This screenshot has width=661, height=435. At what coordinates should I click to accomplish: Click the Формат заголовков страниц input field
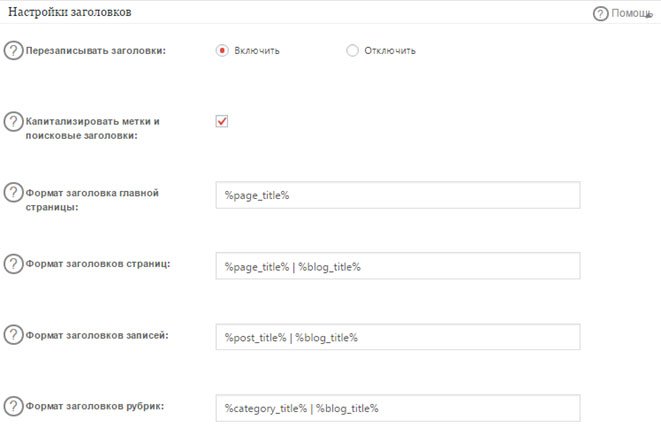click(397, 266)
